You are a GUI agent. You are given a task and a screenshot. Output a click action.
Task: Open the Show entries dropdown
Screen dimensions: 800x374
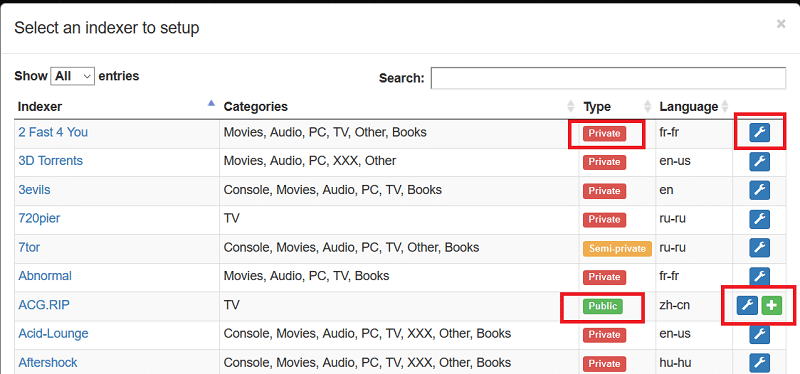(73, 76)
